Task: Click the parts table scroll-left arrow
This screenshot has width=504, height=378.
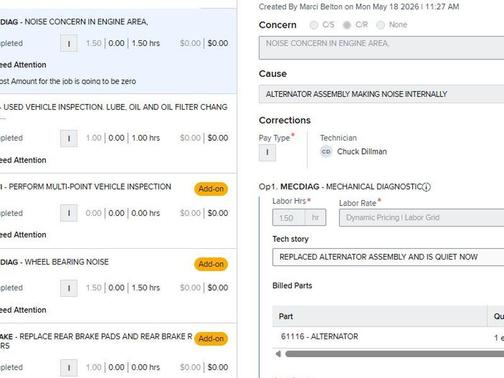Action: [278, 354]
